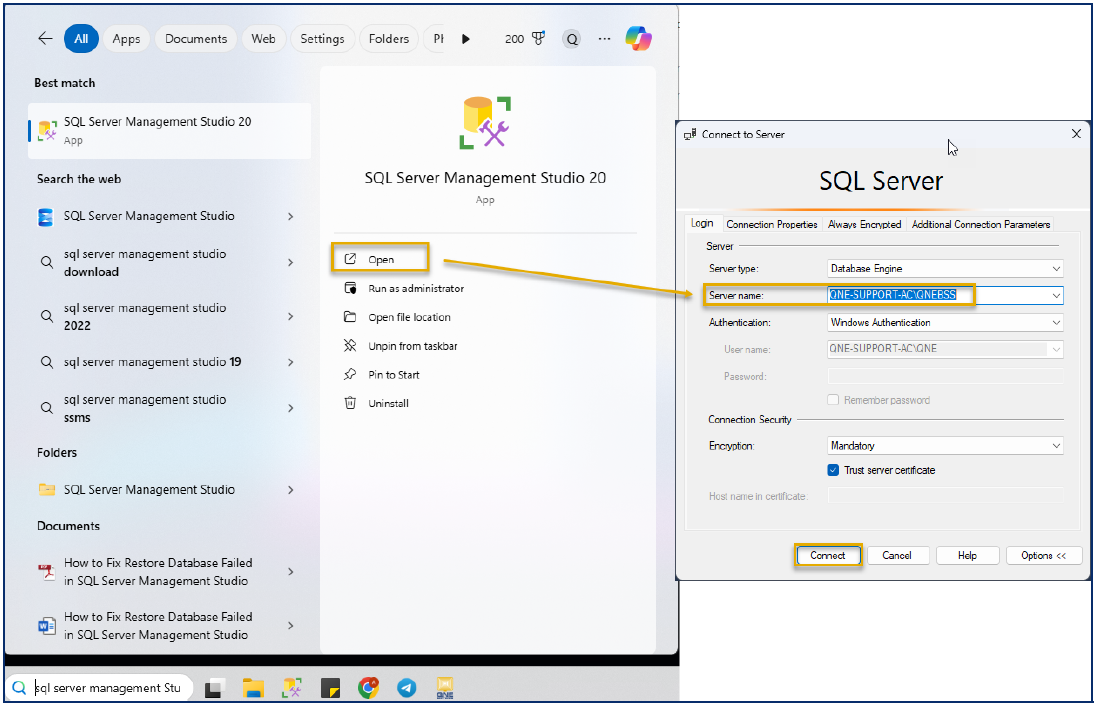Launch Copilot from search panel

click(x=638, y=38)
